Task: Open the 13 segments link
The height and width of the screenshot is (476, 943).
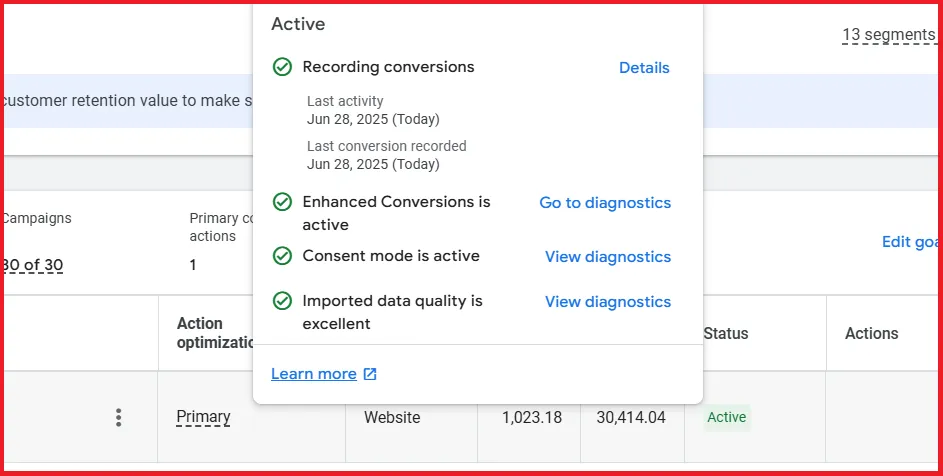Action: coord(888,35)
